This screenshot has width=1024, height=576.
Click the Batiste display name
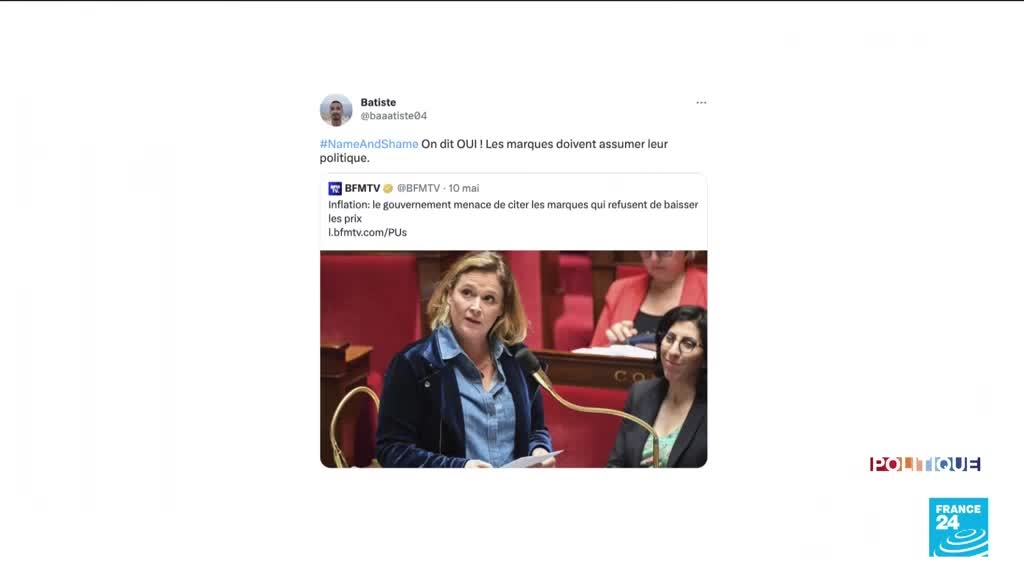click(378, 102)
